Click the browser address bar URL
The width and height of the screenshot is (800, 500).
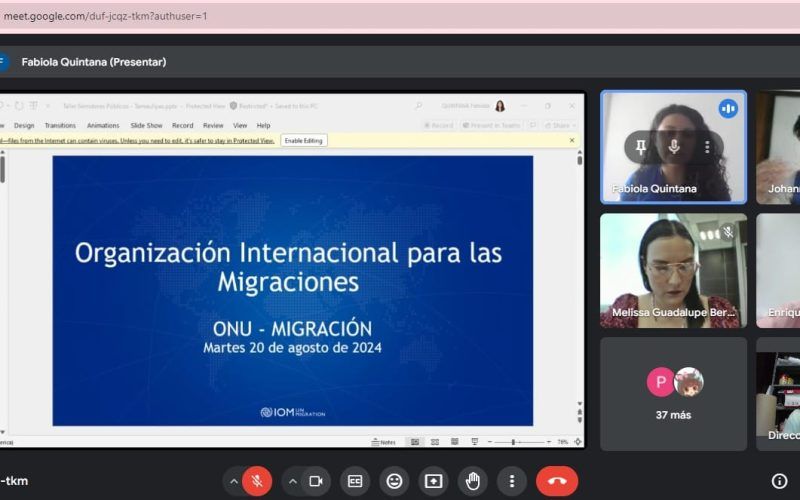[x=105, y=16]
